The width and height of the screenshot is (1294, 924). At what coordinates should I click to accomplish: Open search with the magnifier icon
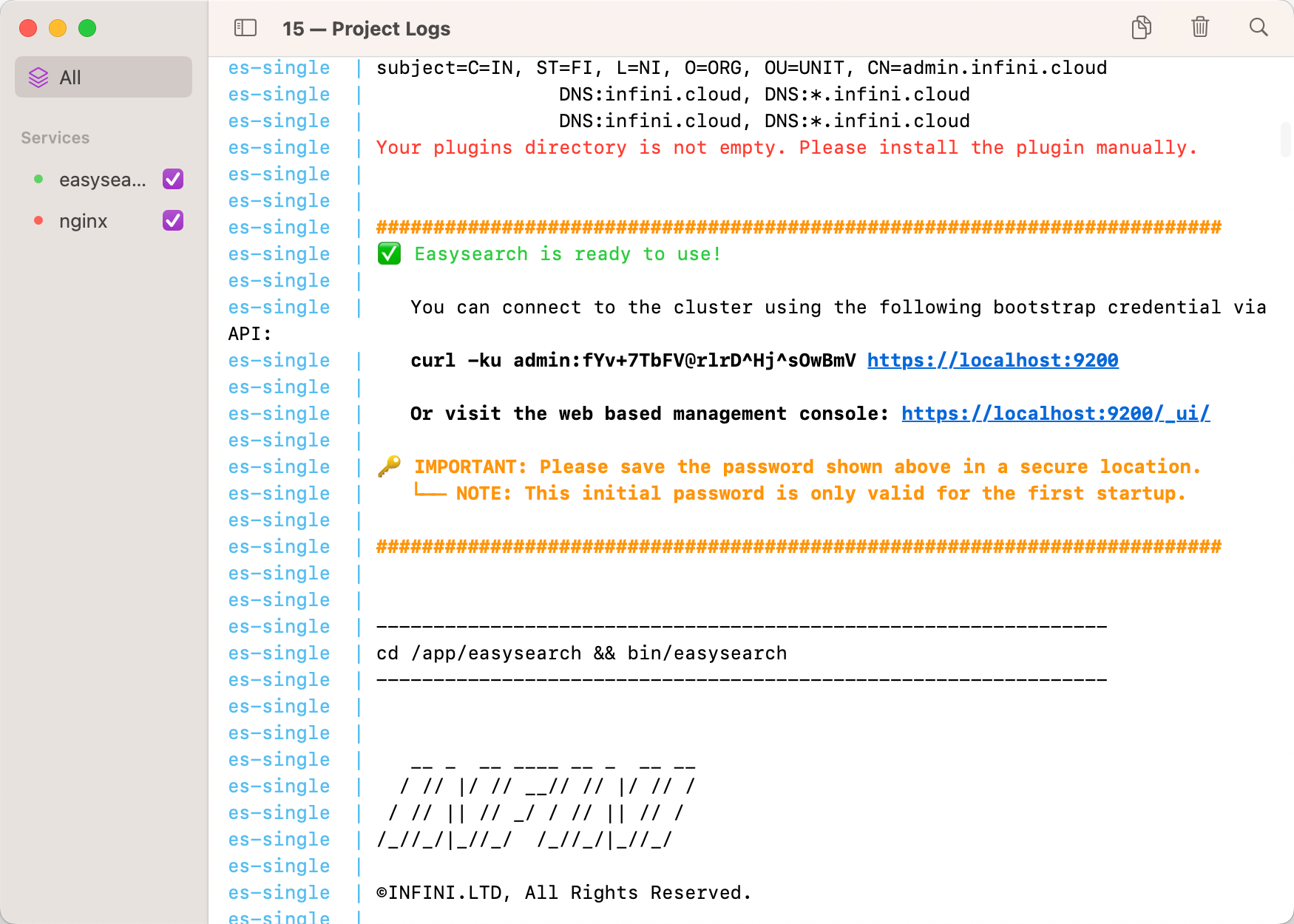(1259, 27)
